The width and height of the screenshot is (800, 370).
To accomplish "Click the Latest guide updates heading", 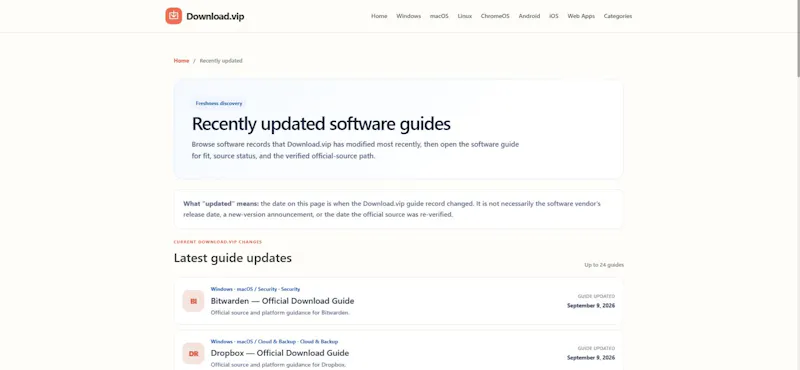I will click(x=233, y=258).
